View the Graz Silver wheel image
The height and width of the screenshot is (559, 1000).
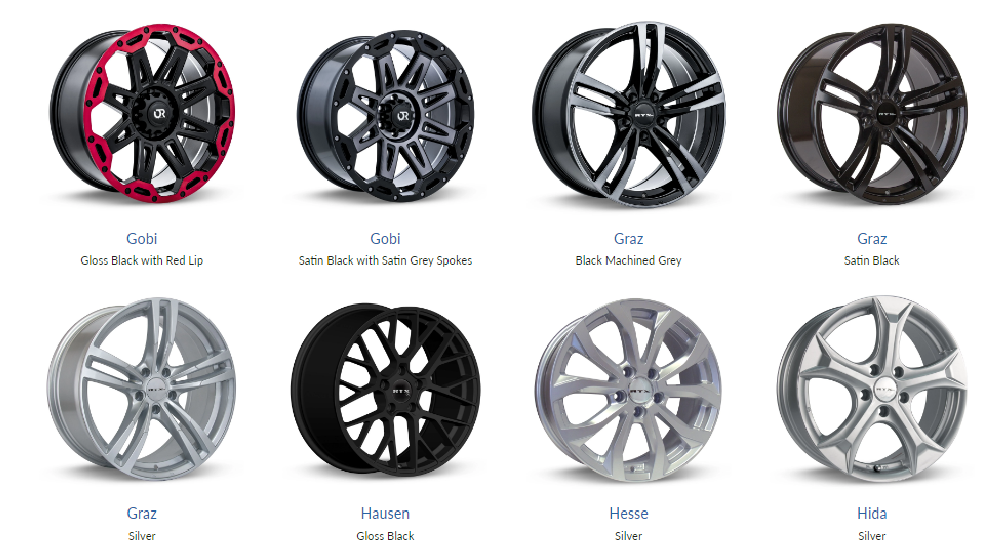(x=142, y=388)
